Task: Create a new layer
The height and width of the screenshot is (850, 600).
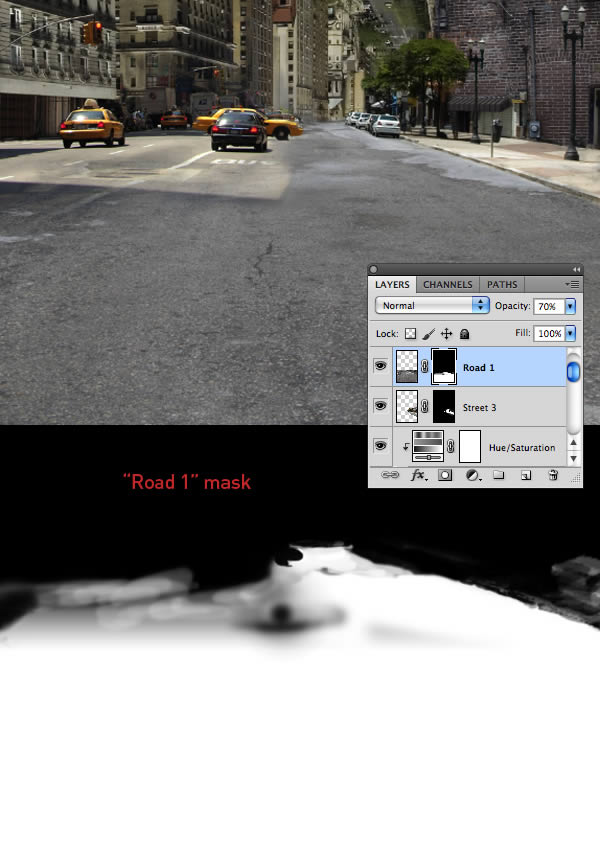Action: coord(526,475)
